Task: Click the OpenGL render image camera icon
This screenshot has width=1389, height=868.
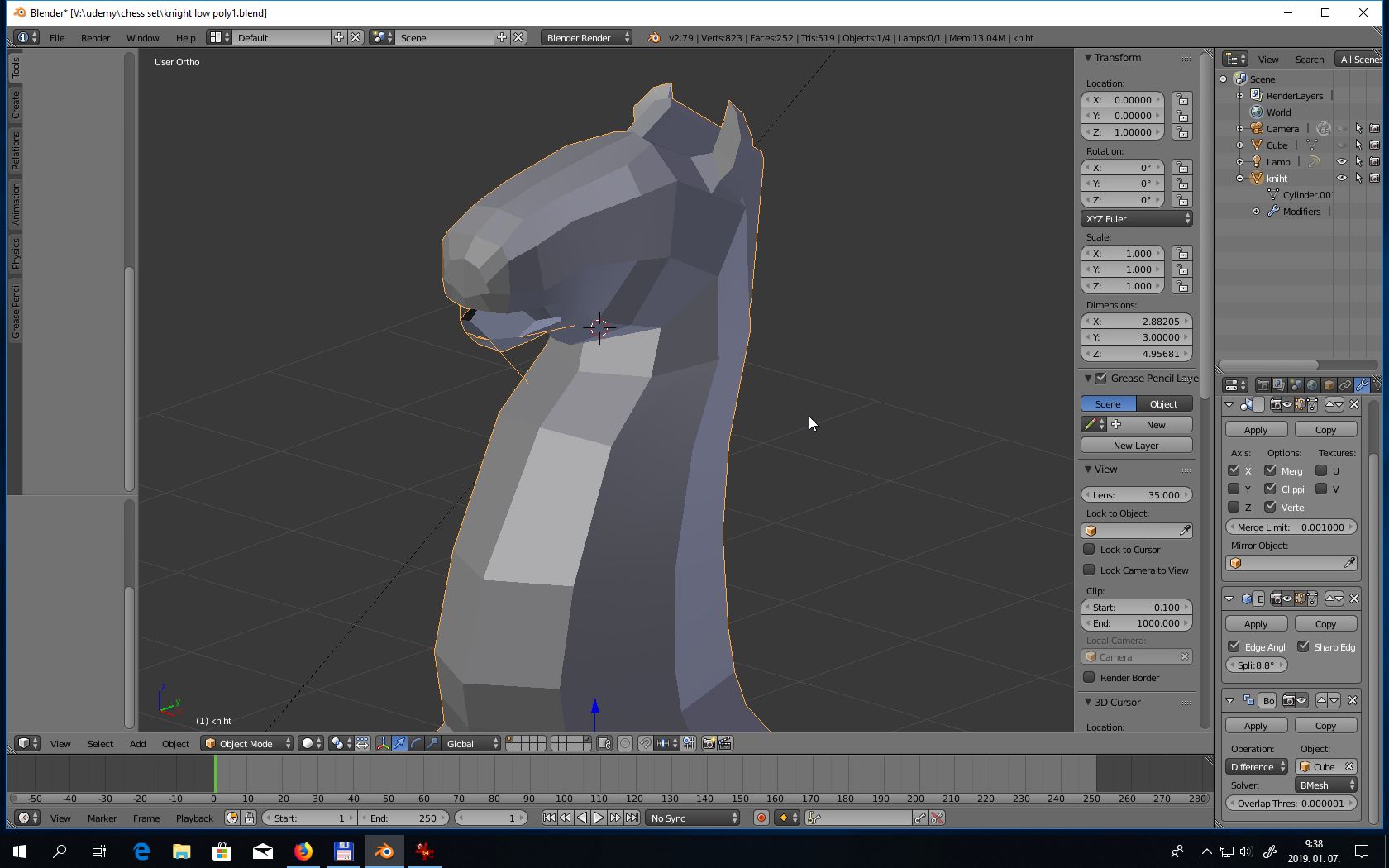Action: [x=709, y=744]
